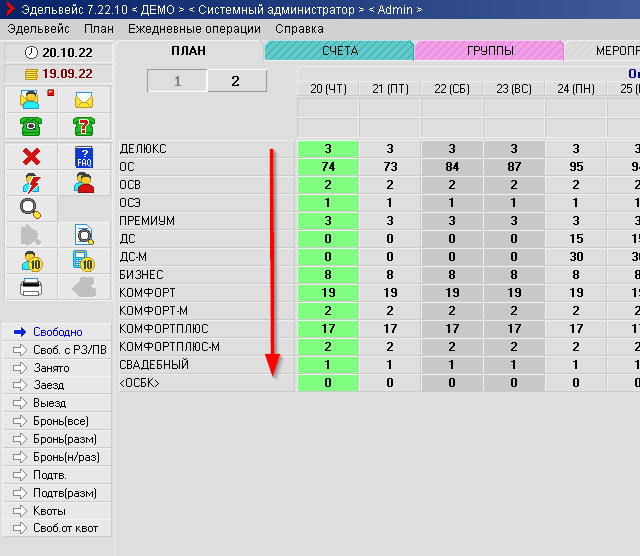The width and height of the screenshot is (640, 556).
Task: Click the green phone with question mark
Action: tap(84, 126)
